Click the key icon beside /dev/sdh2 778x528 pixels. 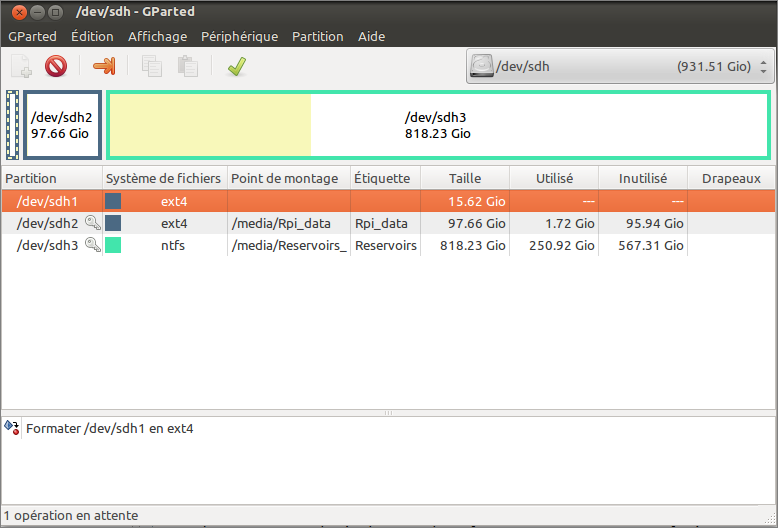pyautogui.click(x=92, y=223)
